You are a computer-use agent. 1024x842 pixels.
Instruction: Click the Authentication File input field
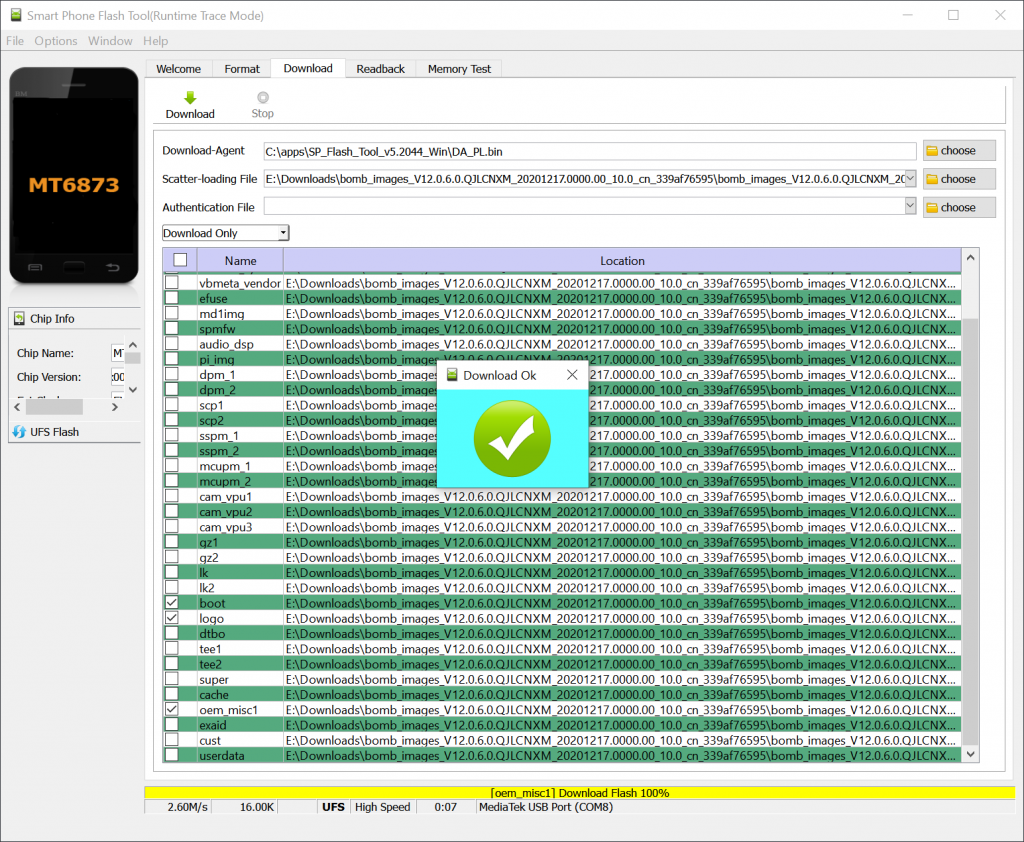(584, 206)
